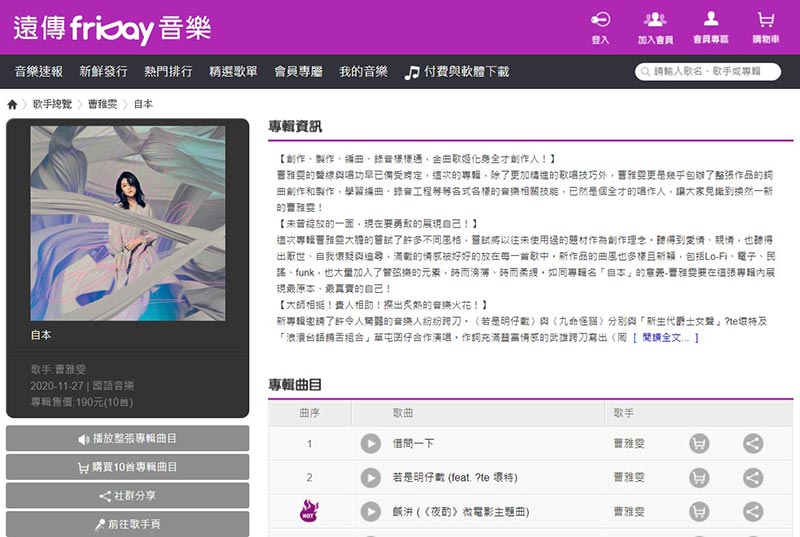Click 購買10首專輯曲目 button
The image size is (800, 537).
128,467
